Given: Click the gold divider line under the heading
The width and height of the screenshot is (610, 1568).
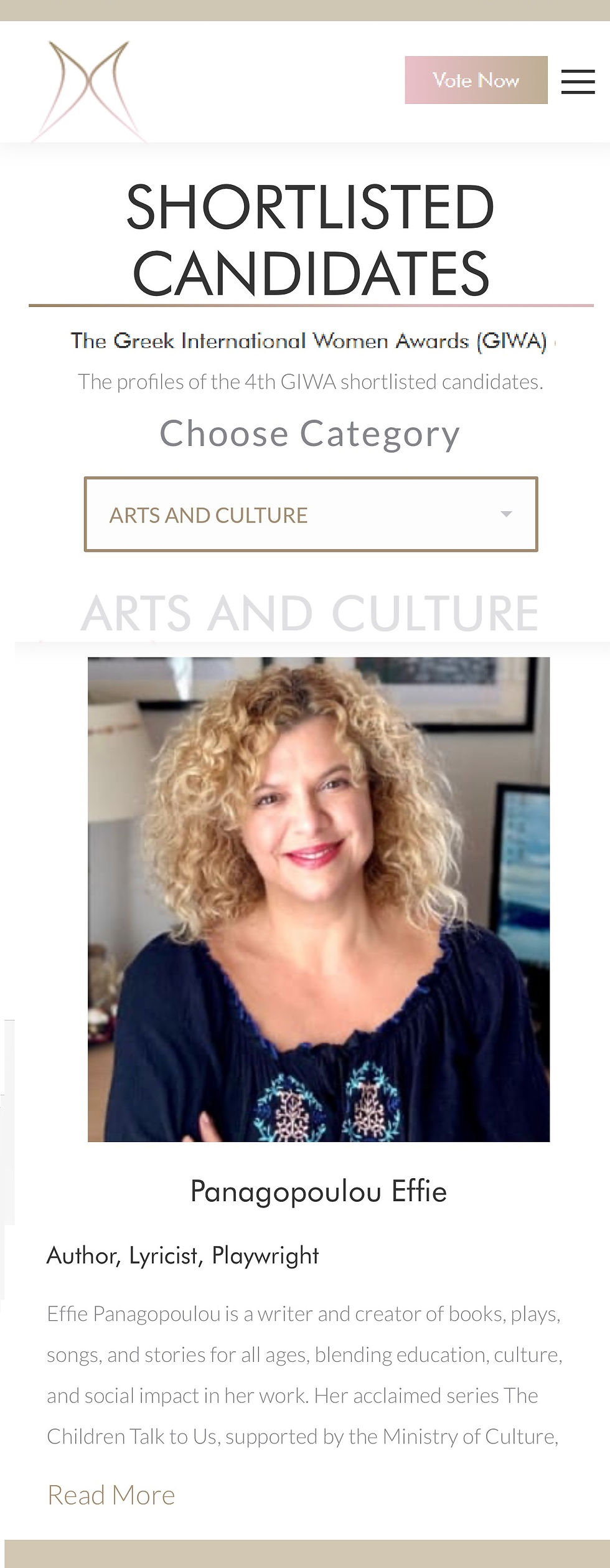Looking at the screenshot, I should (311, 306).
